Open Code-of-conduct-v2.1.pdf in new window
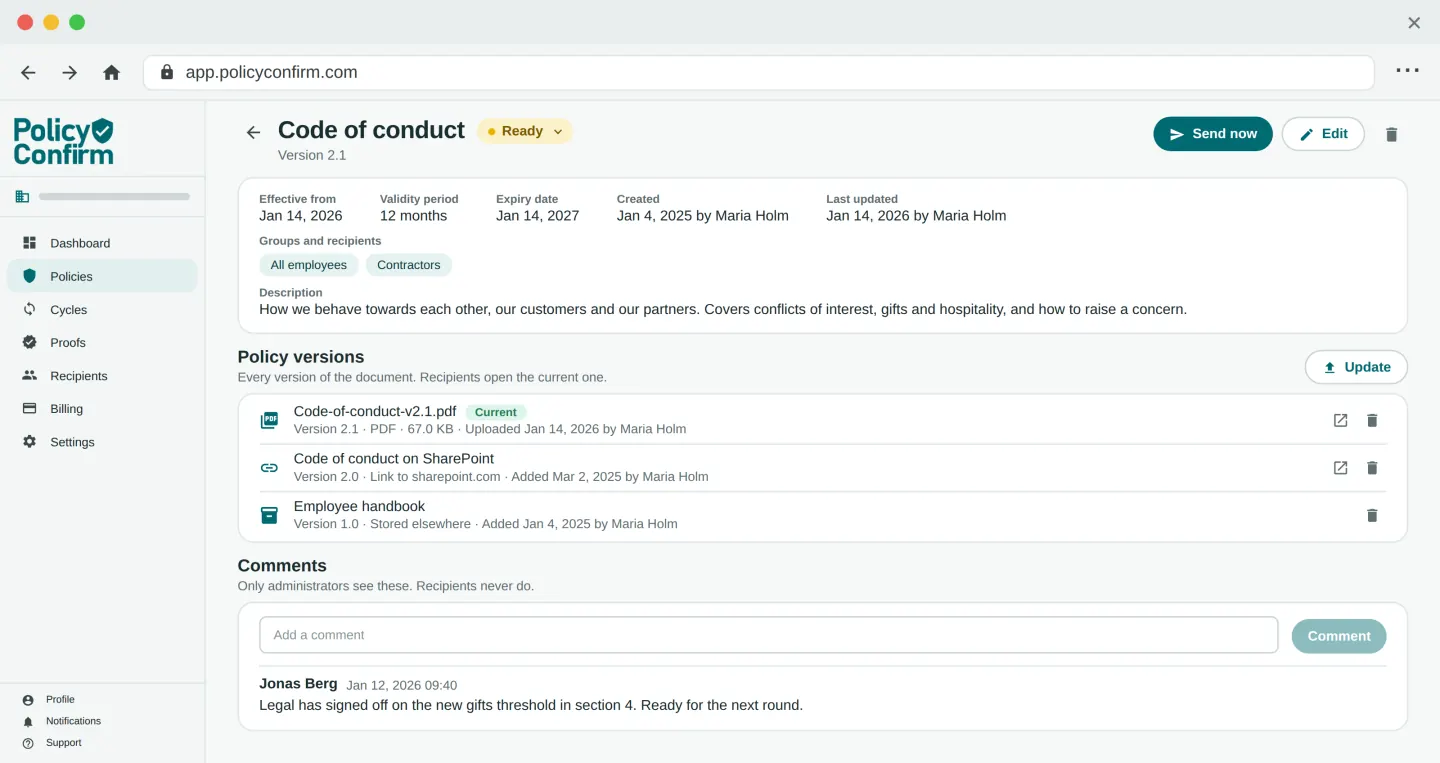 pyautogui.click(x=1341, y=420)
